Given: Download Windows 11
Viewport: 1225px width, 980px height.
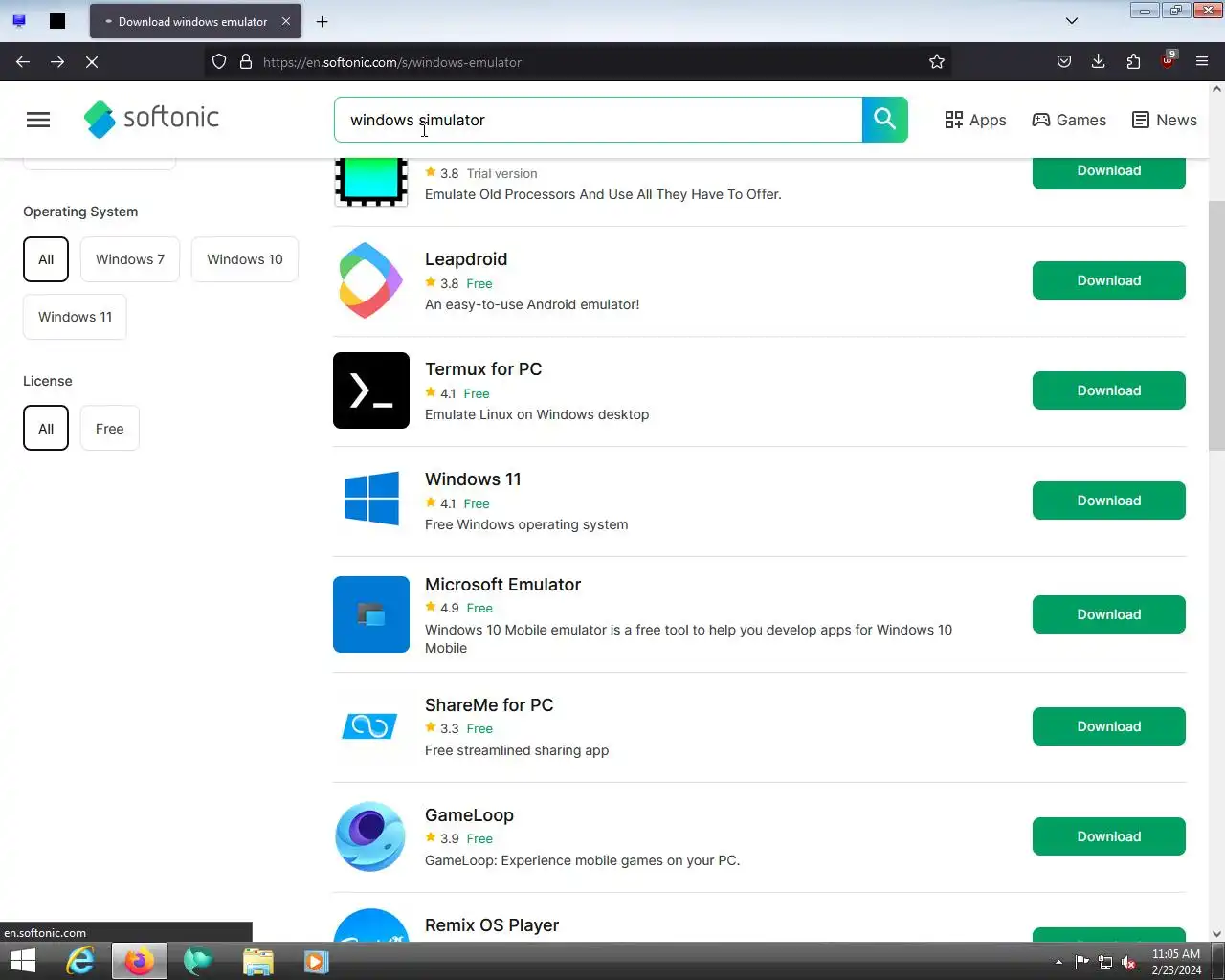Looking at the screenshot, I should click(1108, 501).
